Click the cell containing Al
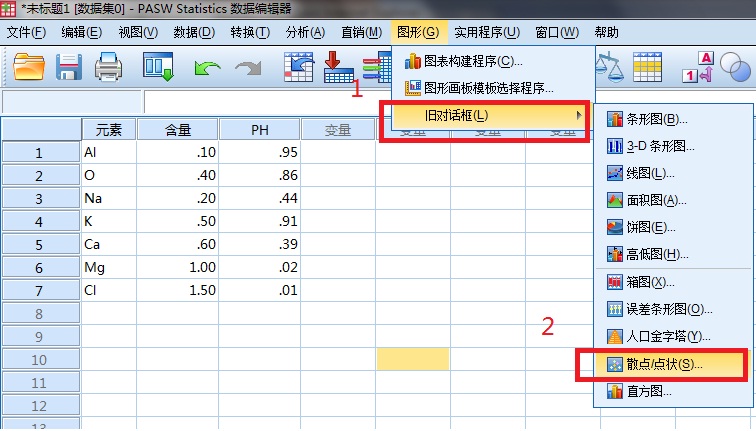The width and height of the screenshot is (756, 431). coord(109,152)
